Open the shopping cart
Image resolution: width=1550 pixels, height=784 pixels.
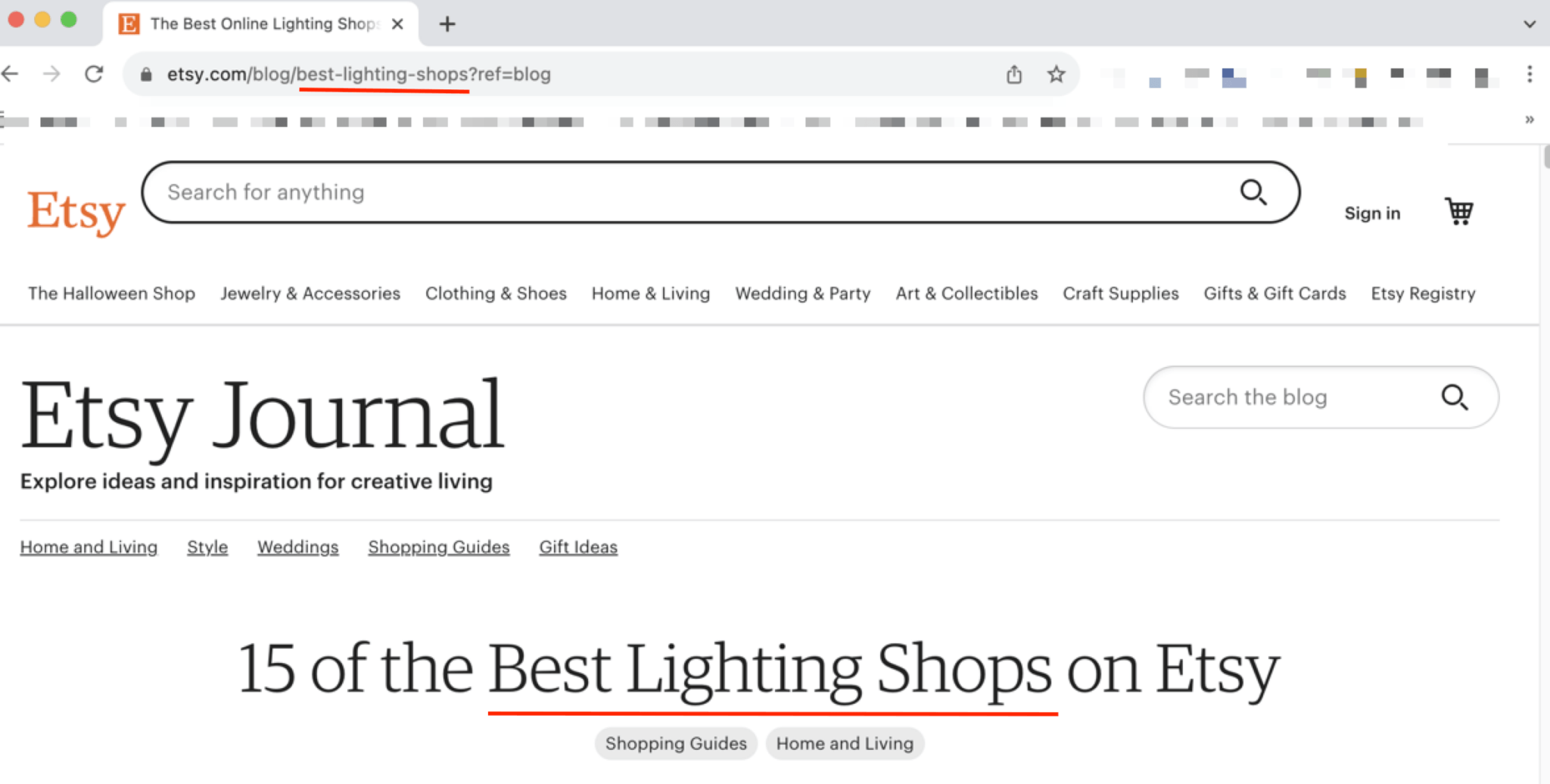coord(1458,212)
